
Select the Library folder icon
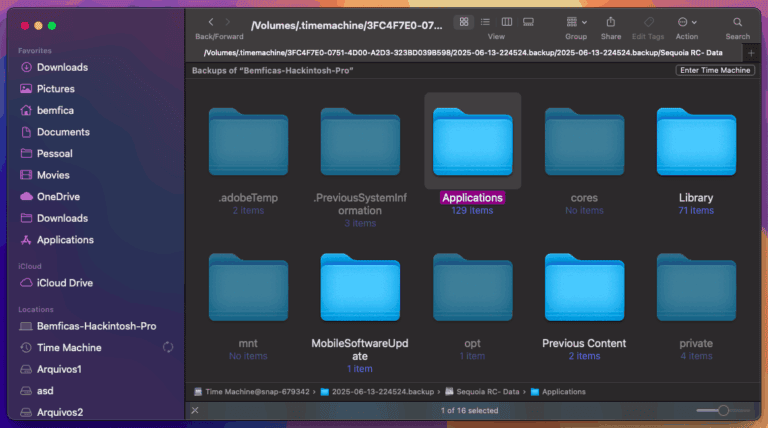695,143
